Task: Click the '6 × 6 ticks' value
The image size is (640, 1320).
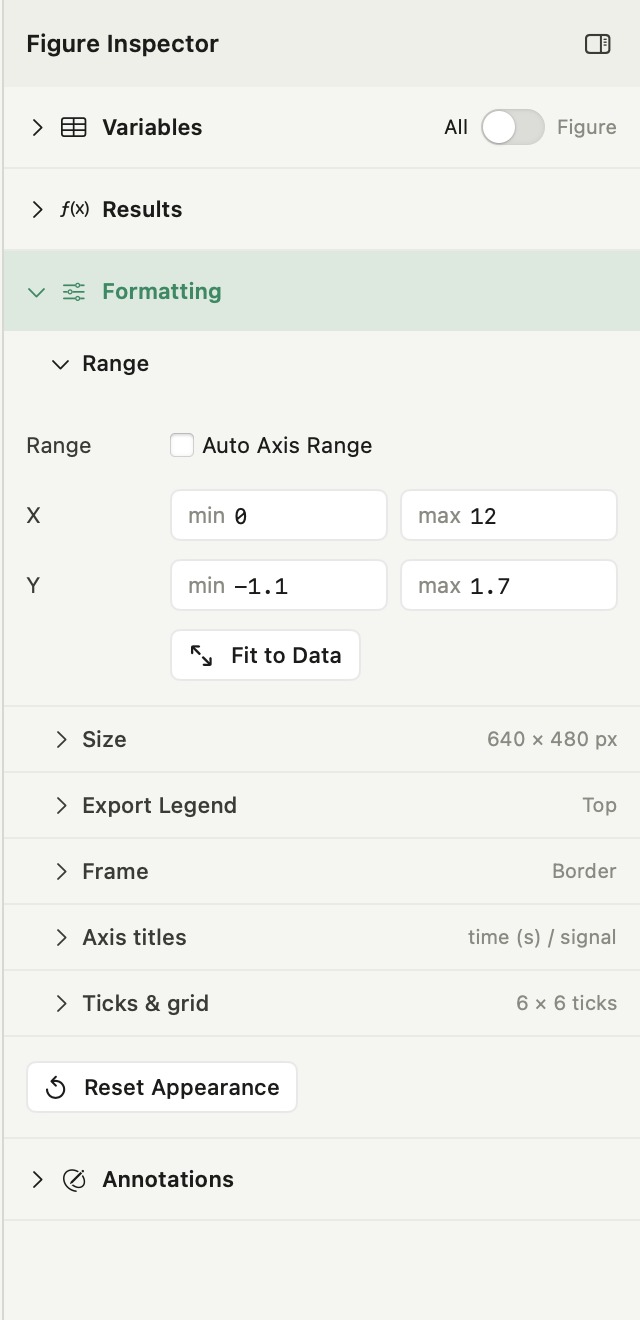Action: [x=566, y=1003]
